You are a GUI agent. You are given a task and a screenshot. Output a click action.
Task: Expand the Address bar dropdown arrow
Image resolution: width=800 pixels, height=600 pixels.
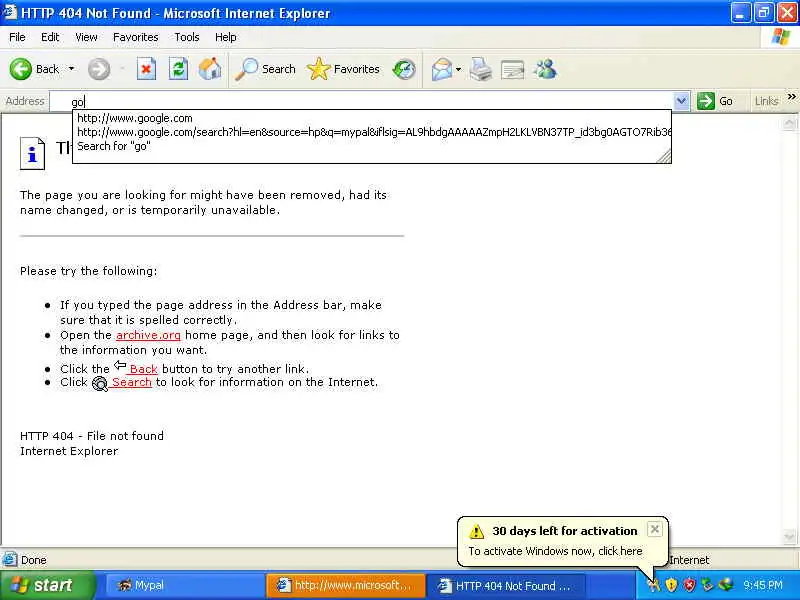pyautogui.click(x=681, y=101)
